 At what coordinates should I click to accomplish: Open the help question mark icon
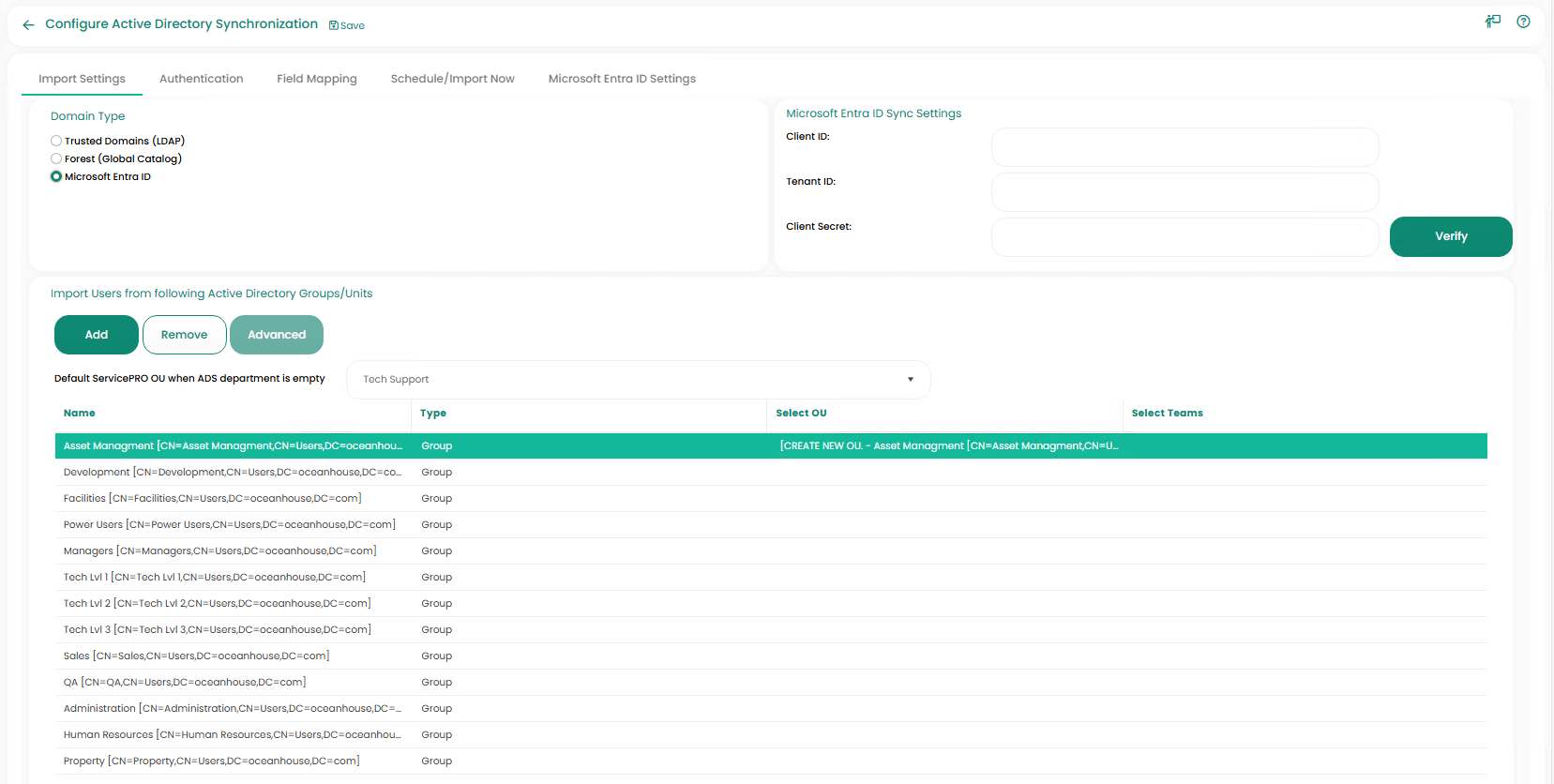point(1523,22)
